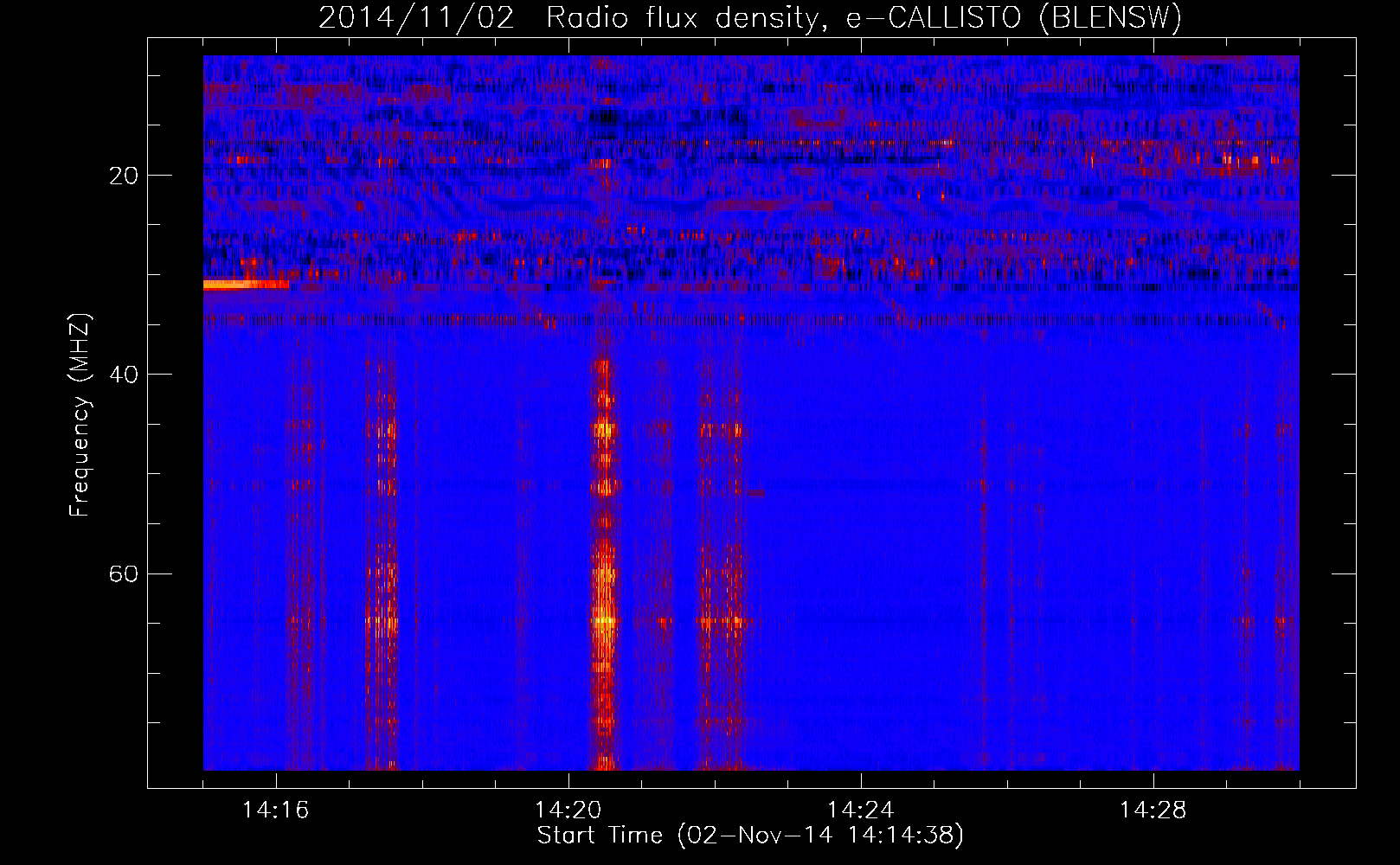This screenshot has height=865, width=1400.
Task: Click the 14:20 time tick label
Action: coord(568,811)
